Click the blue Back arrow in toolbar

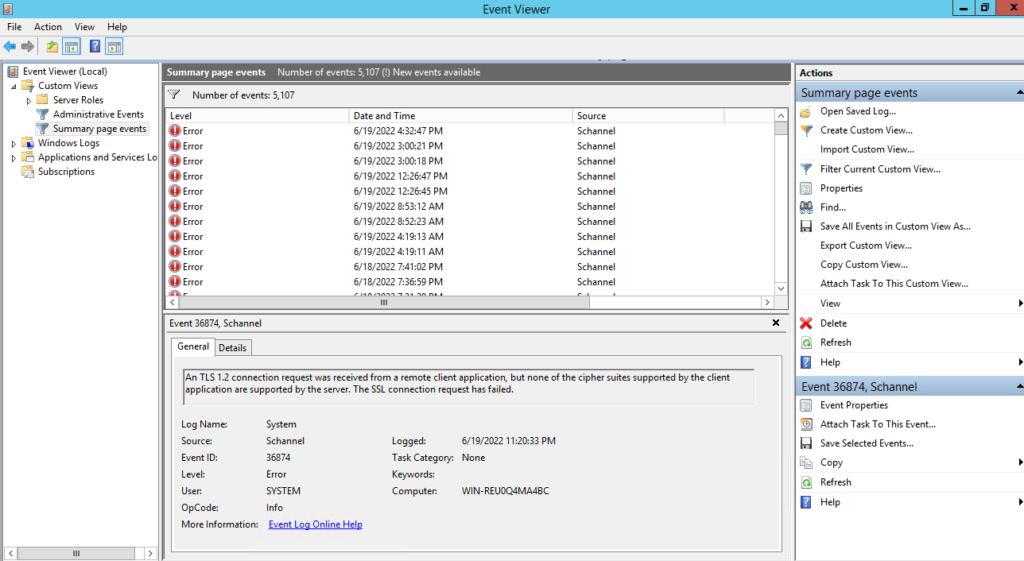(10, 46)
